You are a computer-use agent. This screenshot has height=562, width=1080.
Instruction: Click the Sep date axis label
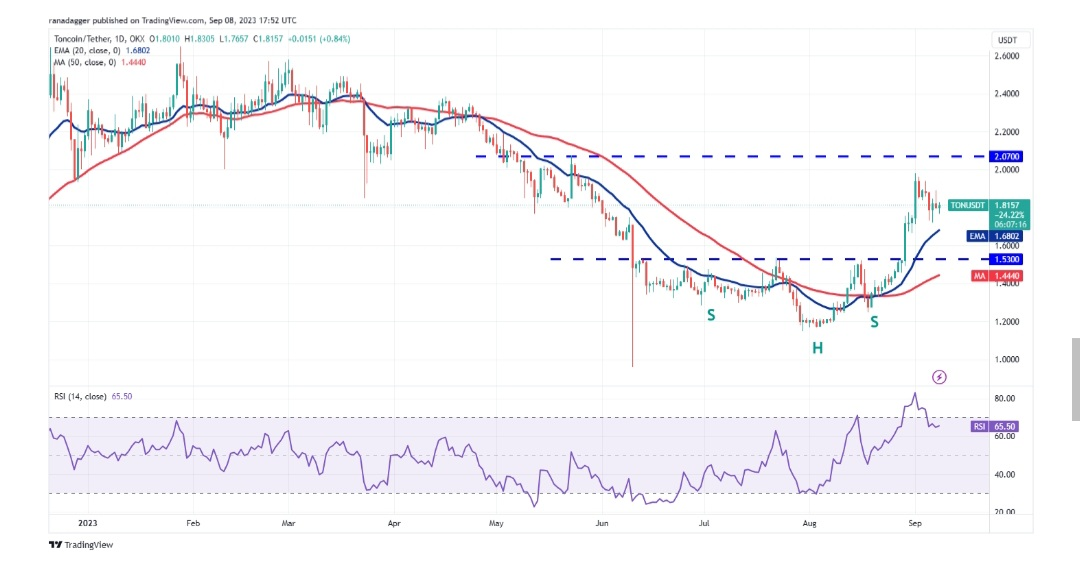pyautogui.click(x=915, y=523)
